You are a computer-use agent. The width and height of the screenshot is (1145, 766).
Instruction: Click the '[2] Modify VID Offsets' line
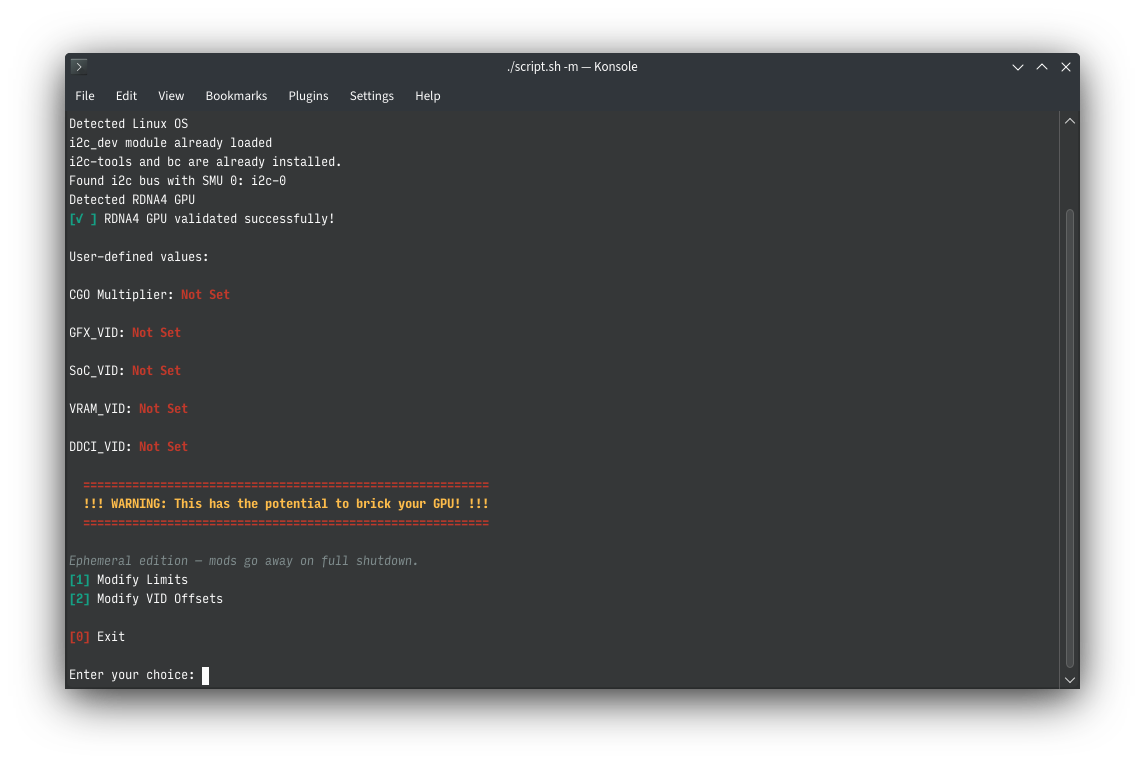[146, 599]
